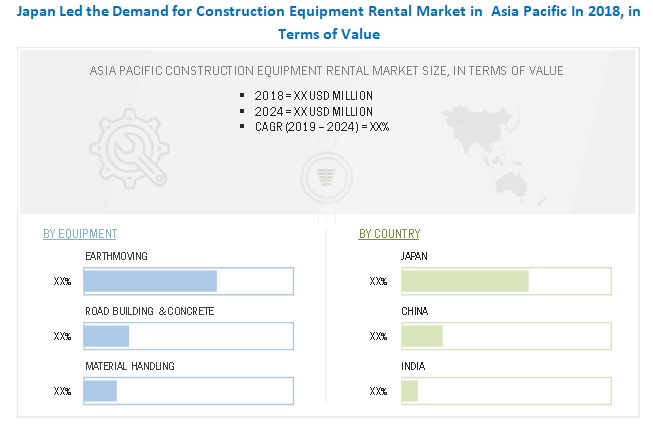Select the JAPAN country label
The height and width of the screenshot is (432, 653).
pyautogui.click(x=414, y=256)
